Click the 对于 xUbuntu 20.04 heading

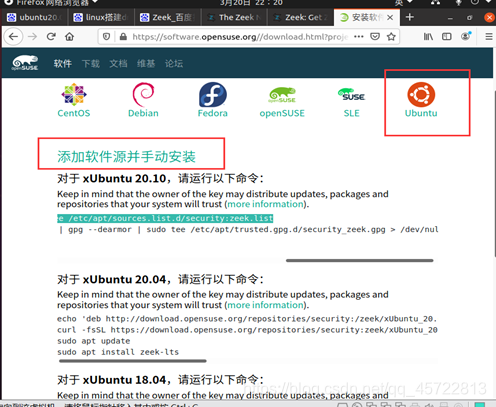click(160, 279)
